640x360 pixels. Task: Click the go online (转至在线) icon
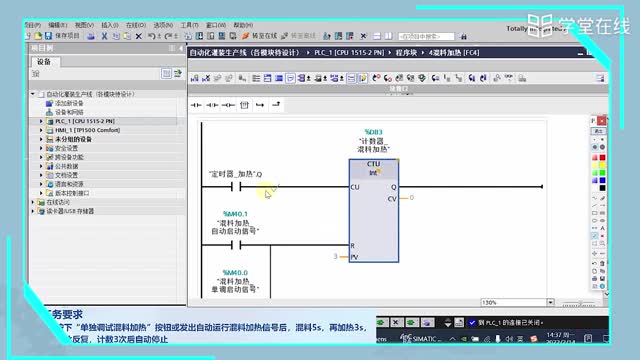click(245, 36)
